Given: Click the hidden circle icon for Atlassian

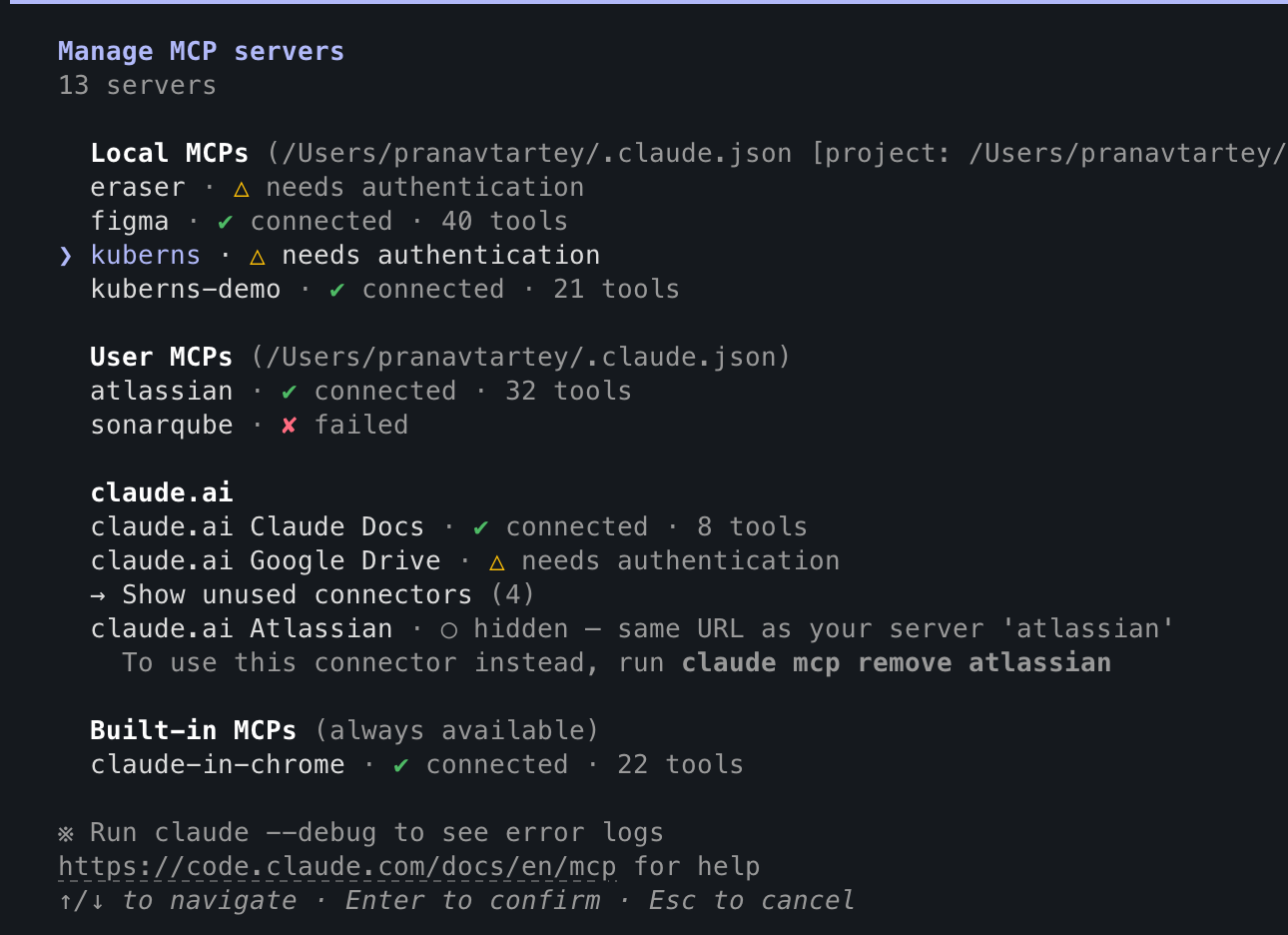Looking at the screenshot, I should [449, 630].
